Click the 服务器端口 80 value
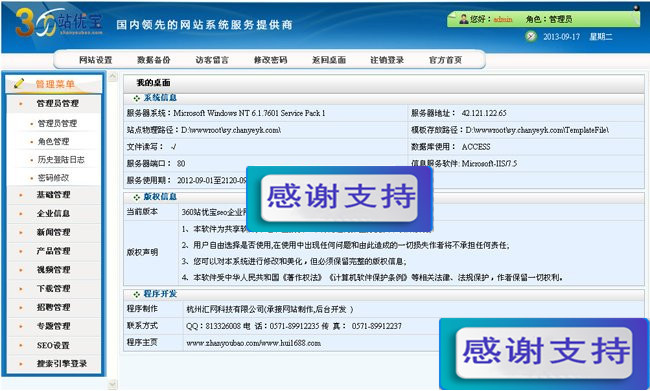 point(181,164)
